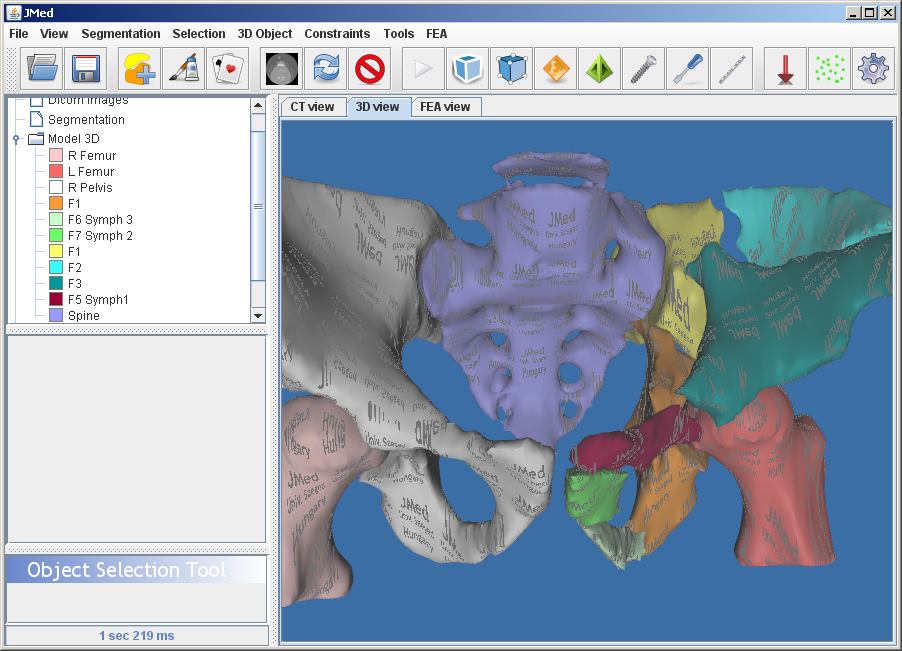Screen dimensions: 902x651
Task: Open the Constraints menu
Action: (x=337, y=34)
